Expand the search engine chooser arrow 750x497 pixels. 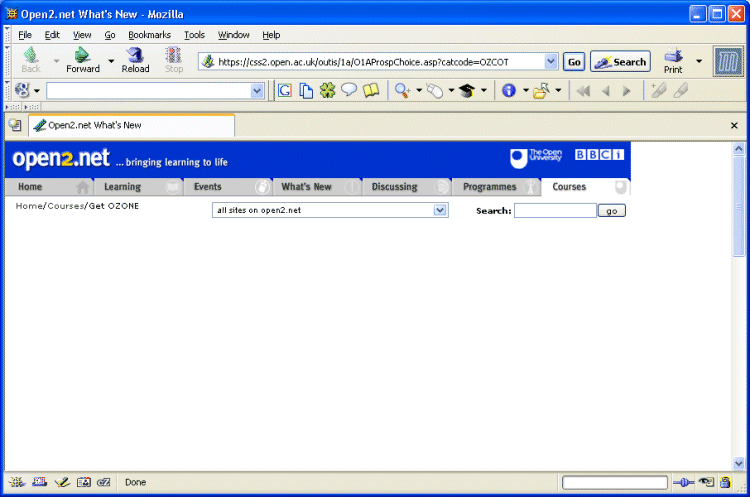(x=37, y=91)
